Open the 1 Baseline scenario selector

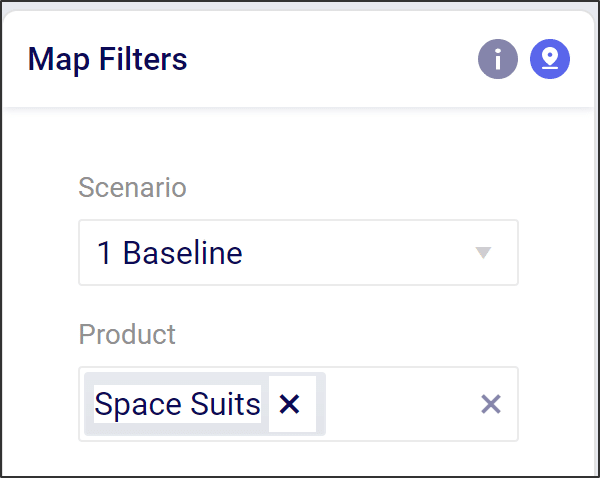298,253
